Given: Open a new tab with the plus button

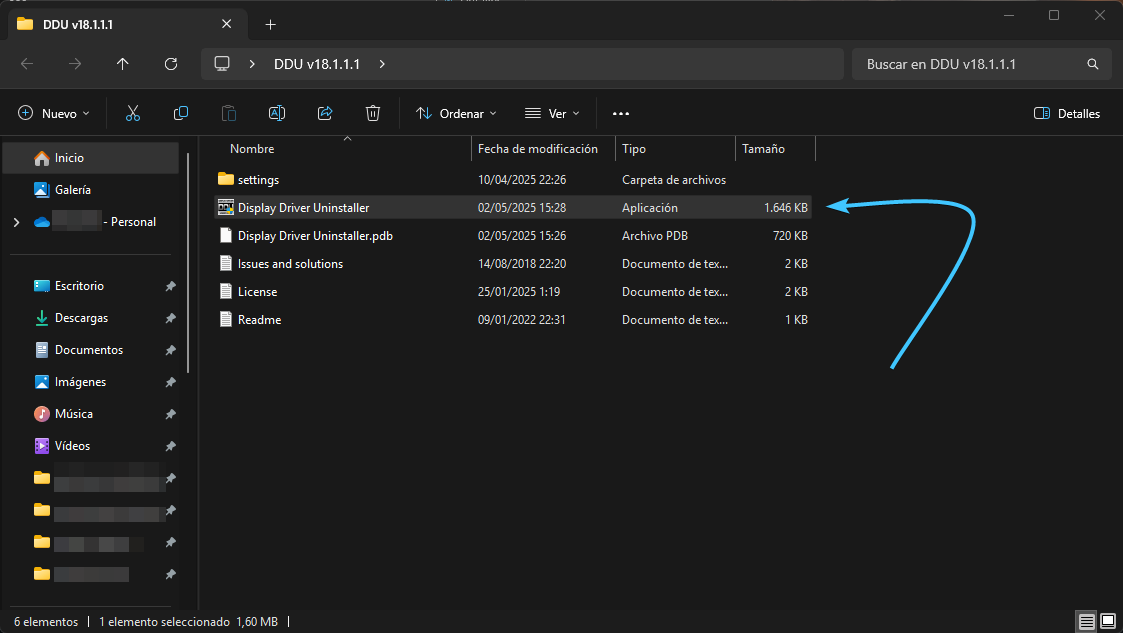Looking at the screenshot, I should click(270, 24).
